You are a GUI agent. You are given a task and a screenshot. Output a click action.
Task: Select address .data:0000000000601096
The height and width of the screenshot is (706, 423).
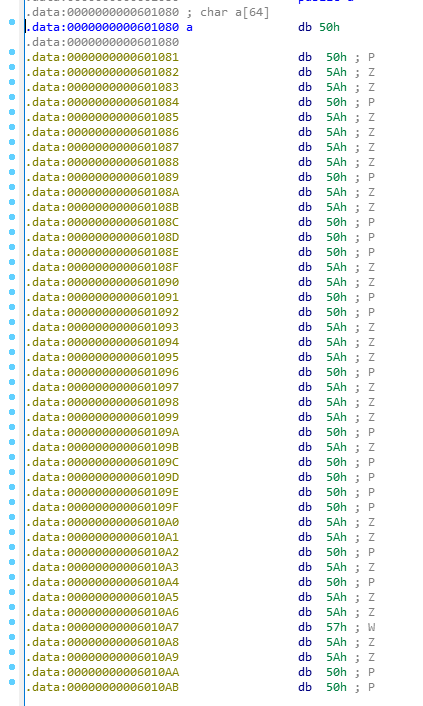click(x=102, y=372)
